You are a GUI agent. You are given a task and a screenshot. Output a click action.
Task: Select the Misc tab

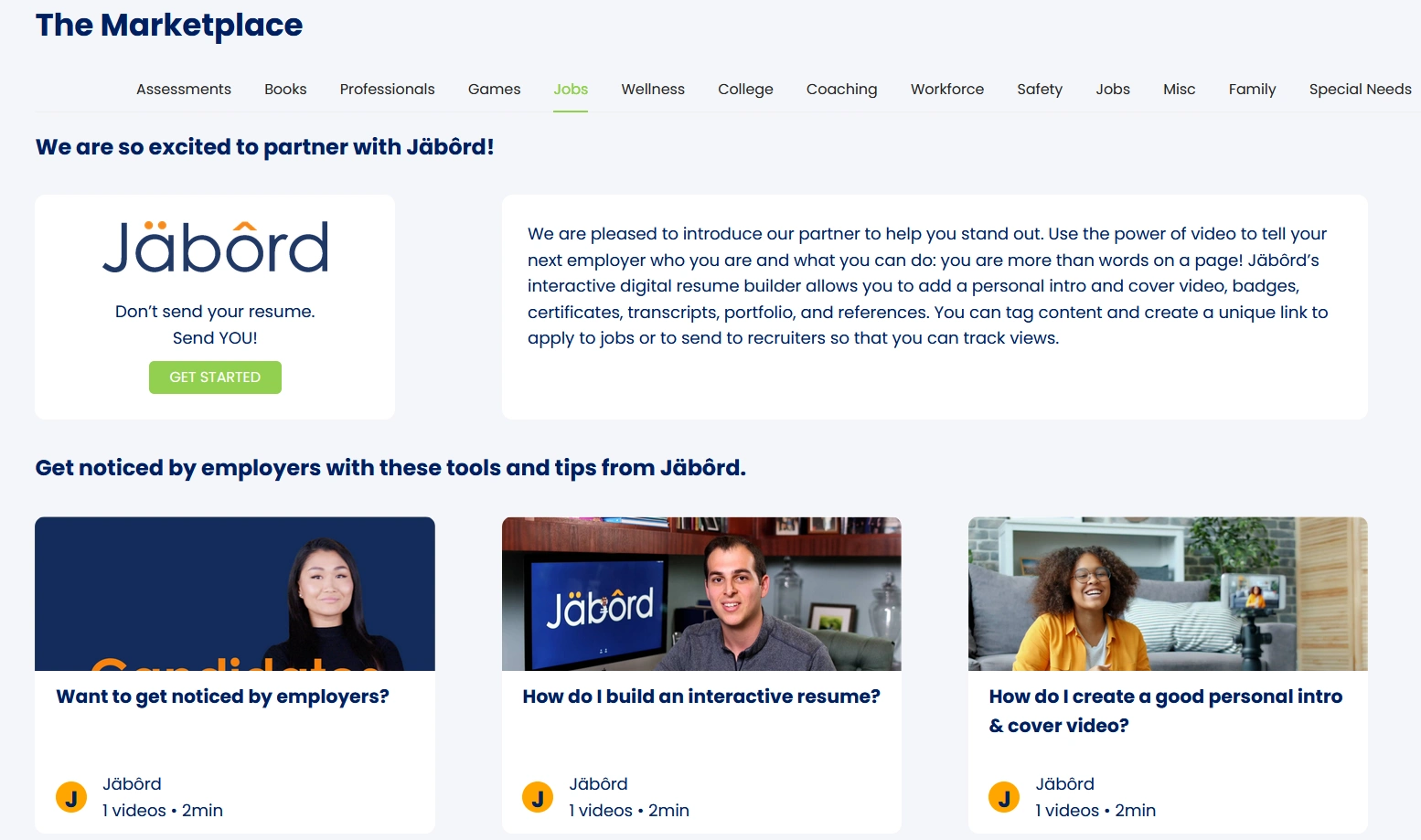(x=1180, y=90)
